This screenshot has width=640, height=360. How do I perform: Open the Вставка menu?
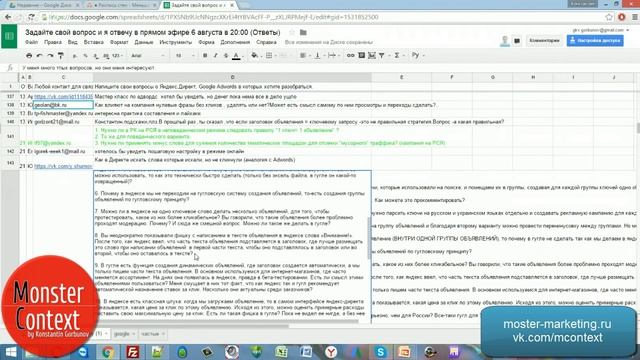click(93, 42)
